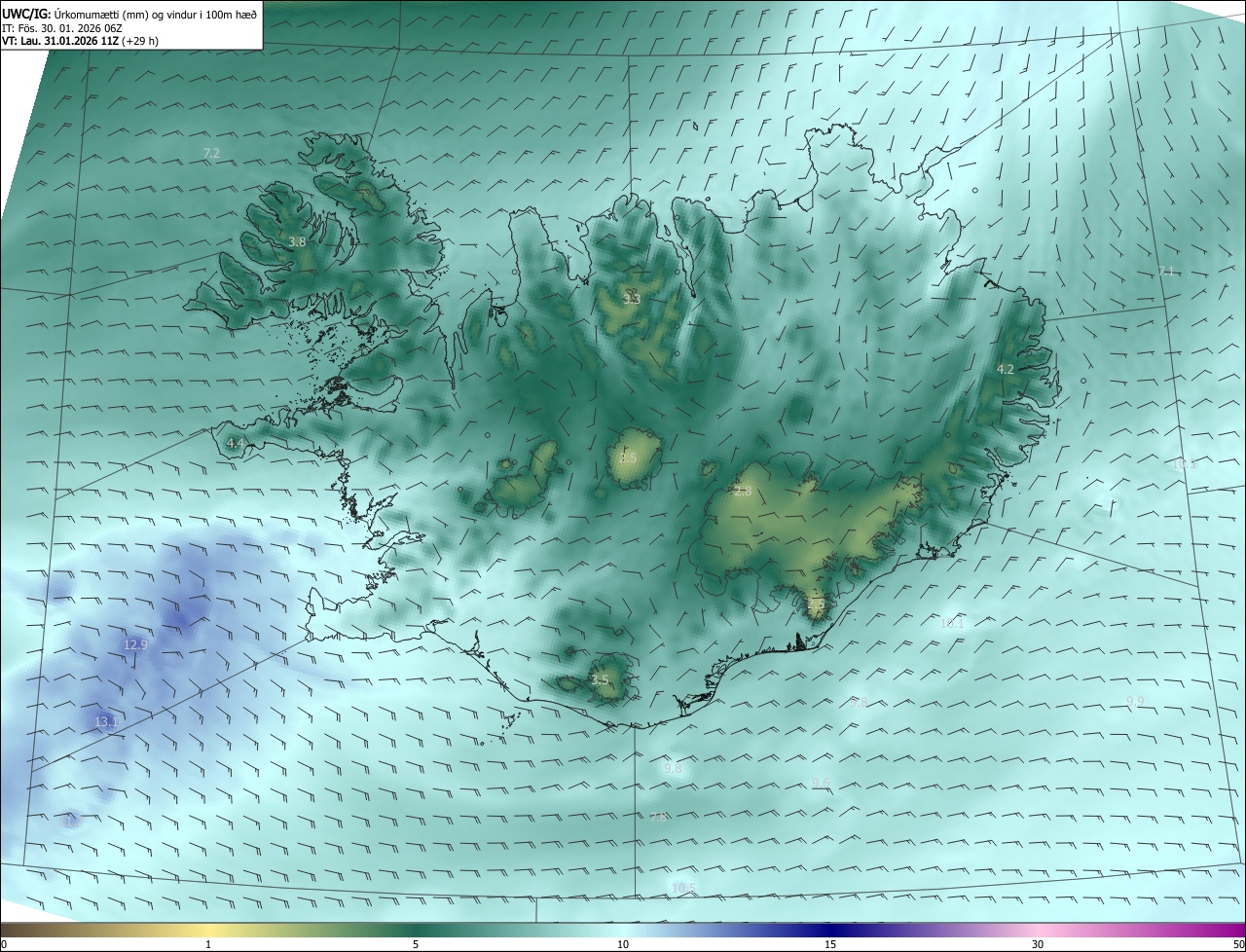Click the initial time 'IT: Fös. 30. 01. 2026 06Z'
This screenshot has height=952, width=1246.
click(63, 28)
